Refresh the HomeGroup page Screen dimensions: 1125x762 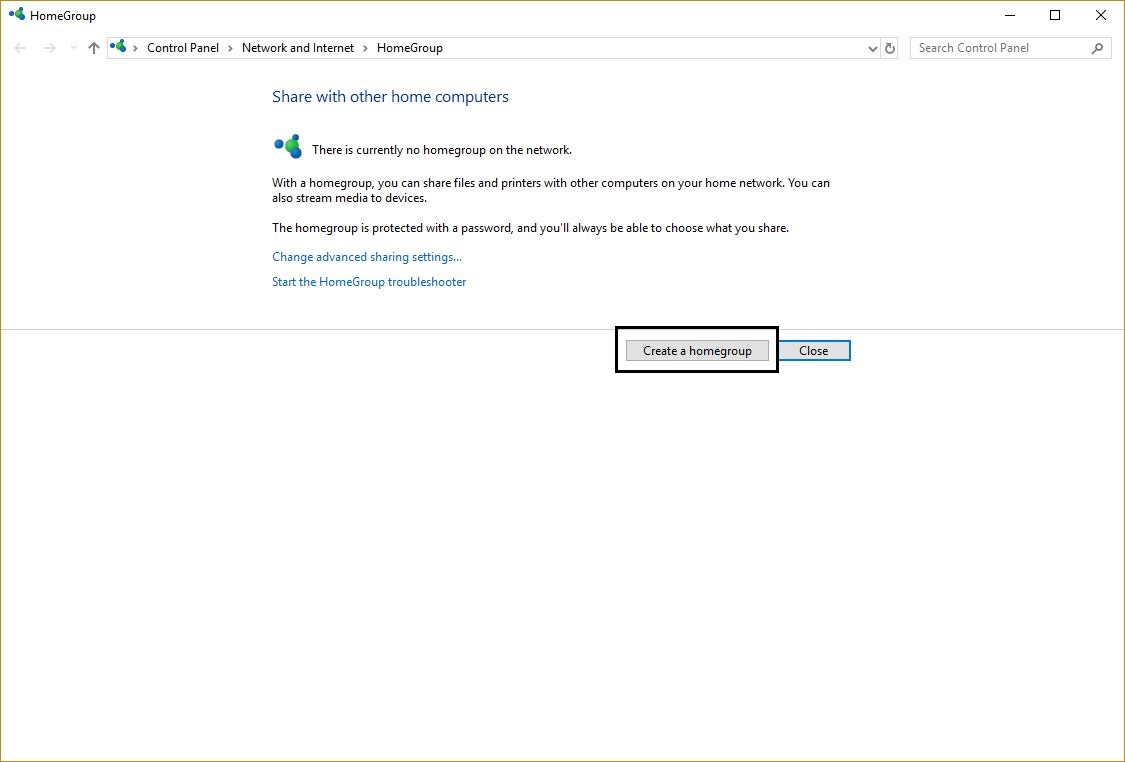coord(890,48)
